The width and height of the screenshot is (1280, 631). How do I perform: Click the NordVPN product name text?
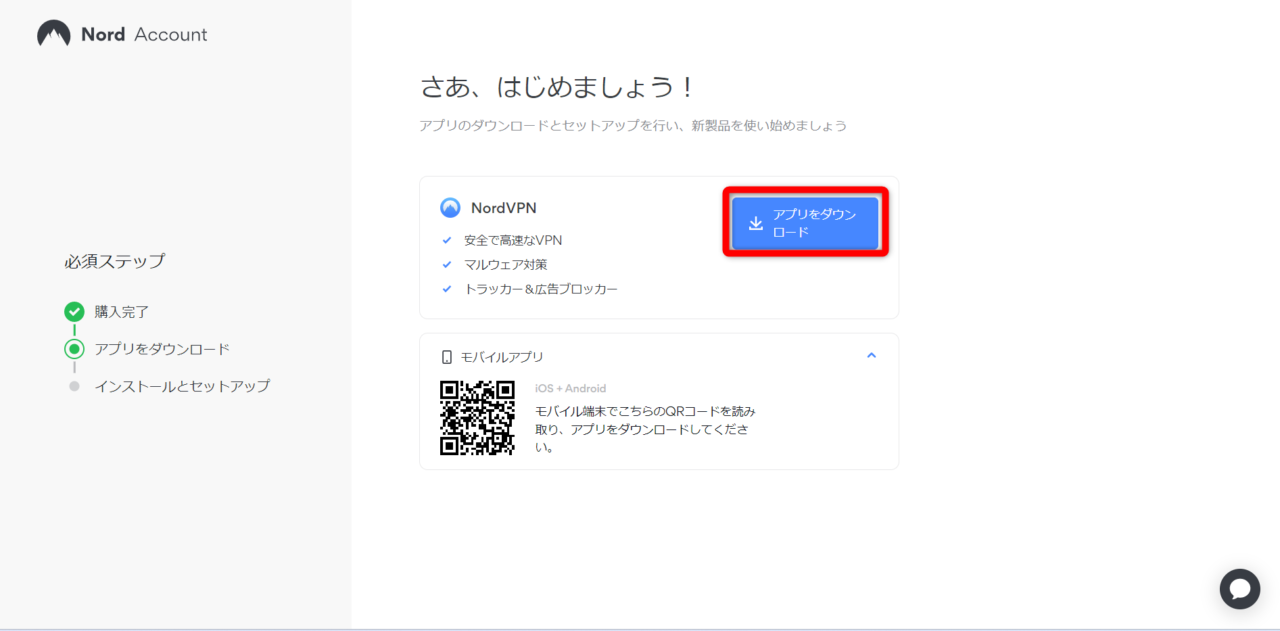click(x=503, y=208)
